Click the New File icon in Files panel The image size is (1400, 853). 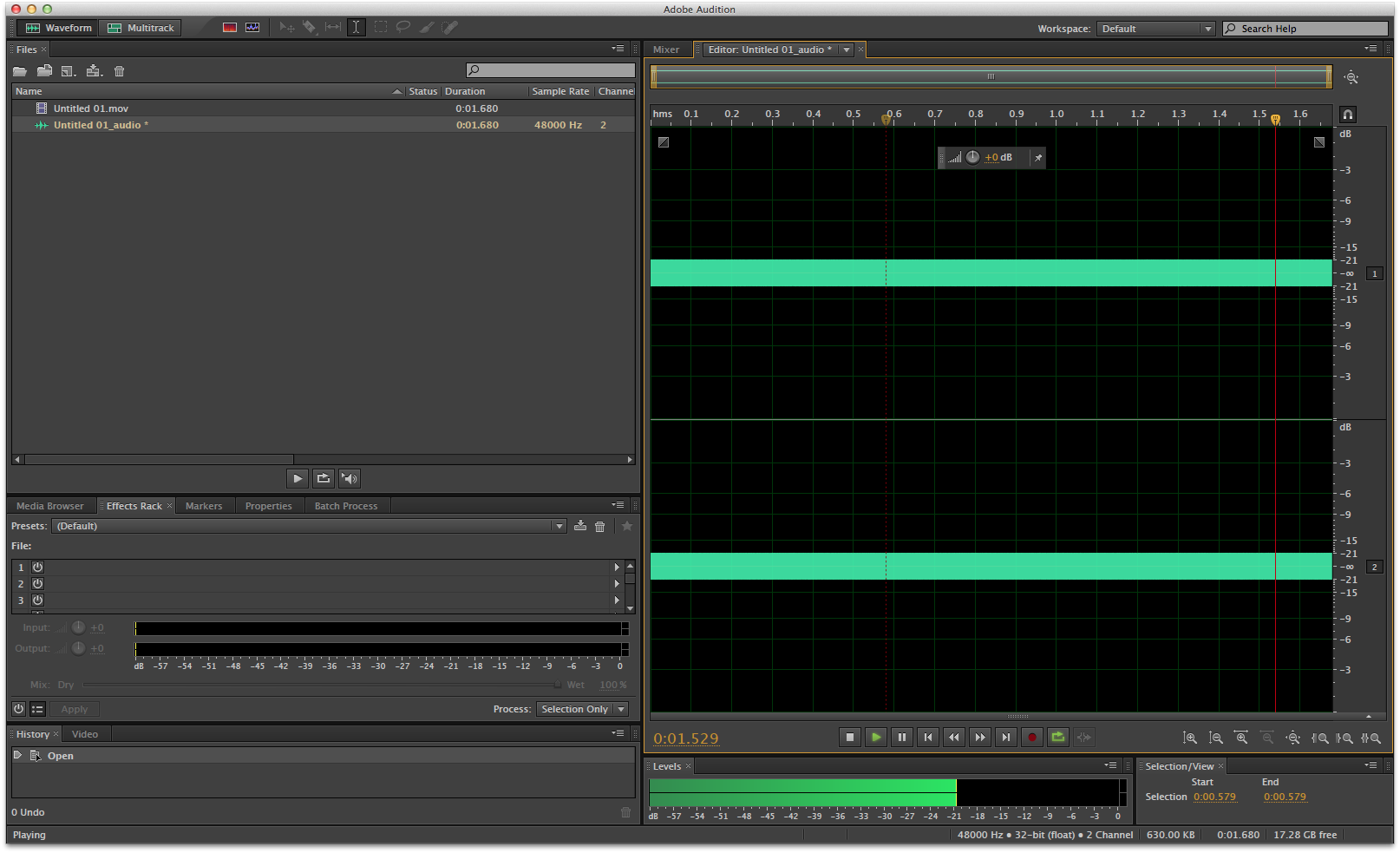69,71
